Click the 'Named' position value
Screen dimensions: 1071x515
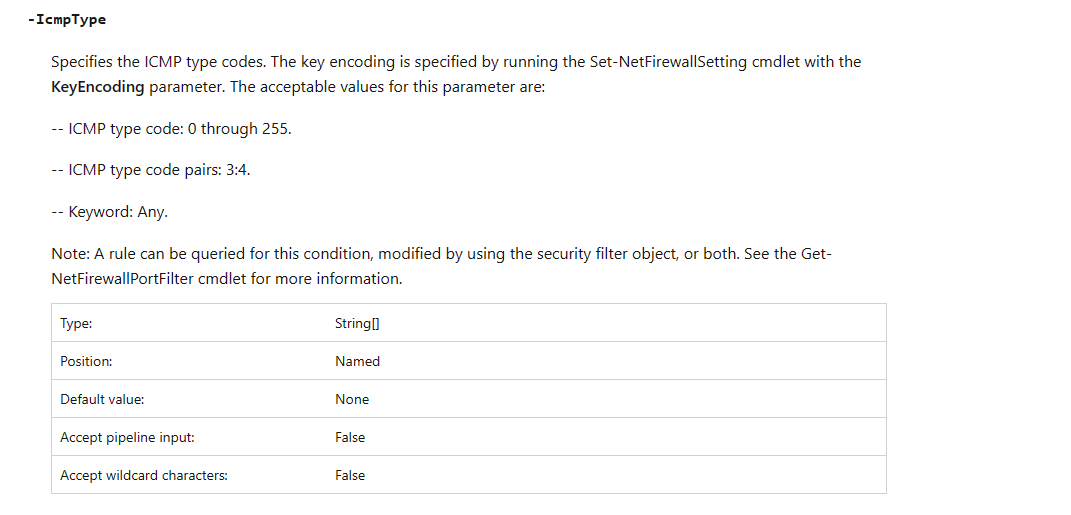pyautogui.click(x=357, y=361)
